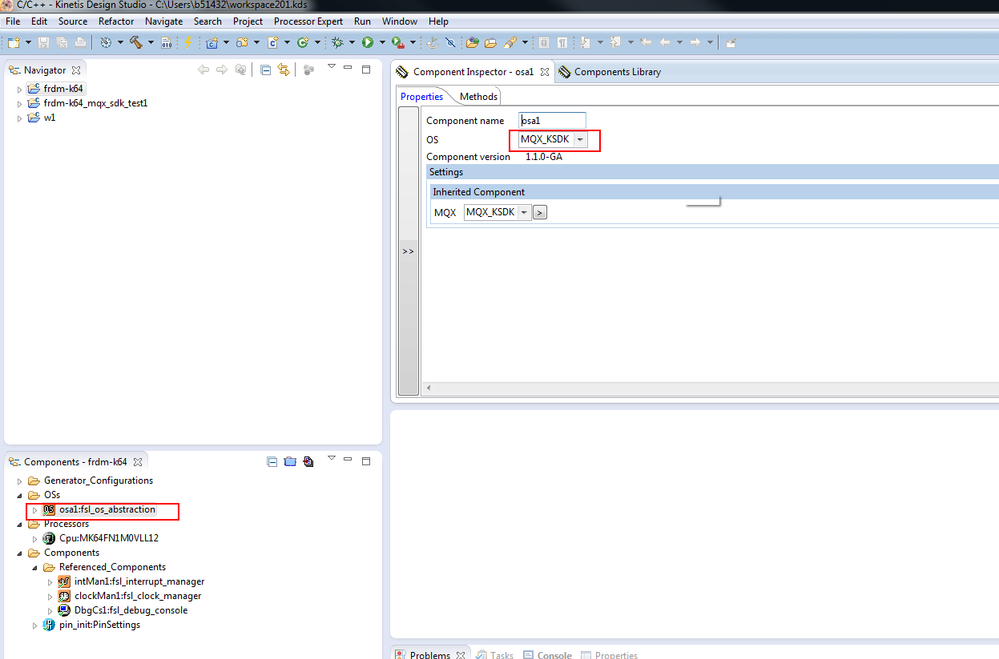This screenshot has width=999, height=659.
Task: Expand the frdm-k64 project node
Action: [19, 89]
